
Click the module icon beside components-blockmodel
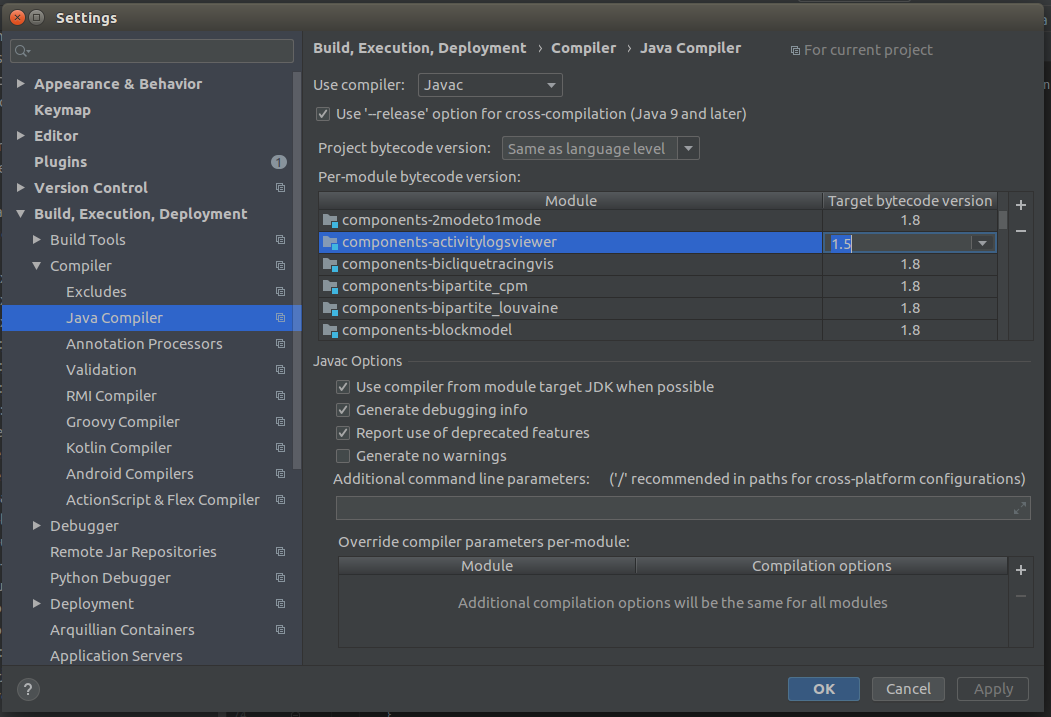(330, 329)
